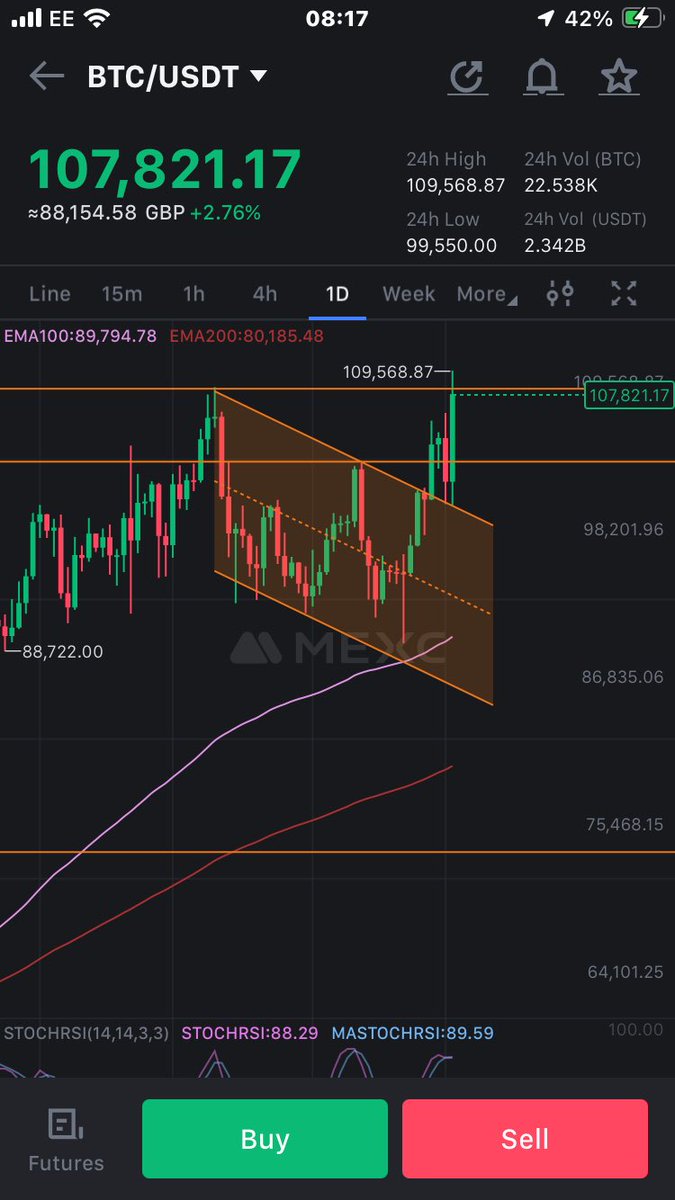
Task: Tap the +2.76% change percentage
Action: 227,213
